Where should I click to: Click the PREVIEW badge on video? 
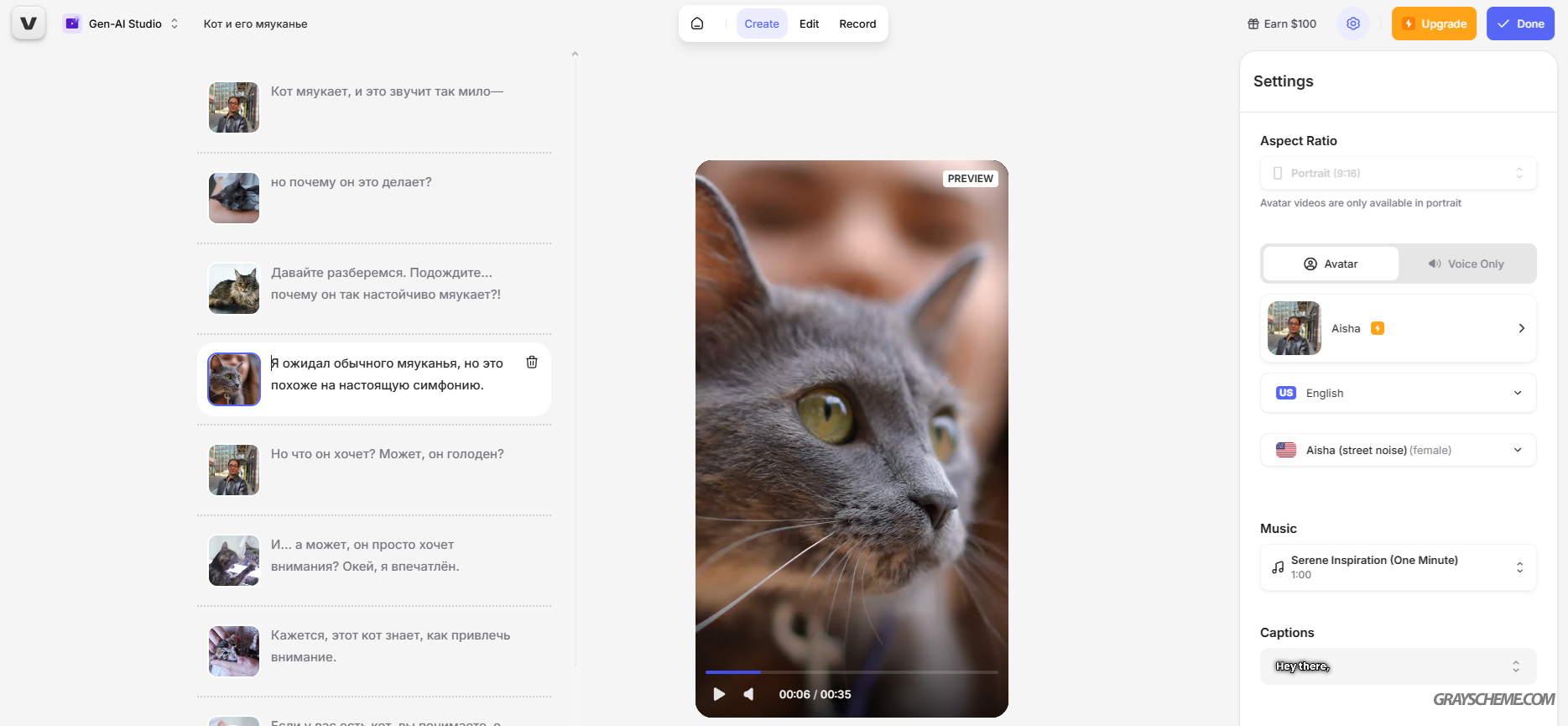click(971, 179)
